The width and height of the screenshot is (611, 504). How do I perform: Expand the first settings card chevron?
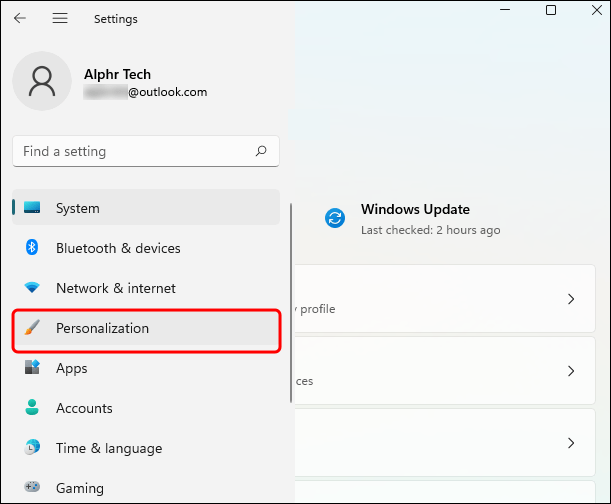(x=571, y=299)
